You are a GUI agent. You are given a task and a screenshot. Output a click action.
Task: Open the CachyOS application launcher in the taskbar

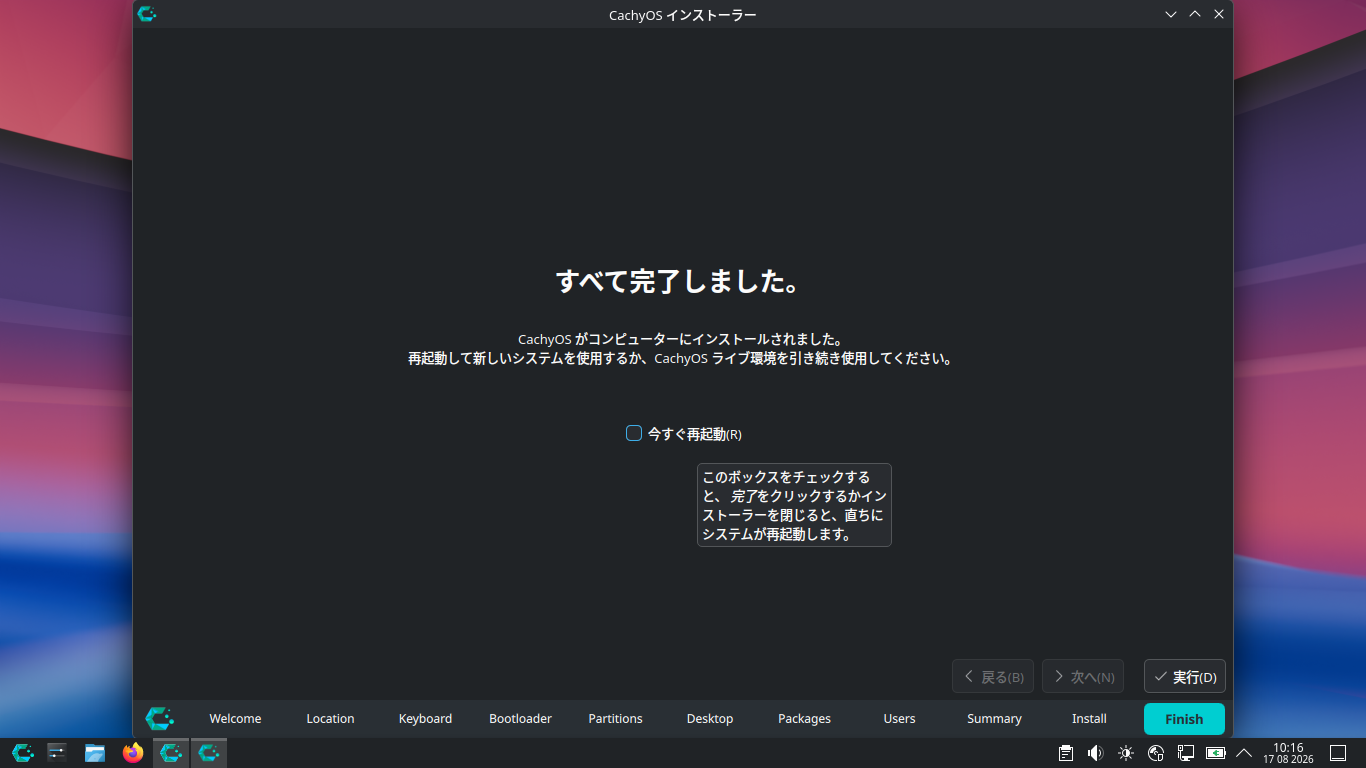pyautogui.click(x=23, y=753)
